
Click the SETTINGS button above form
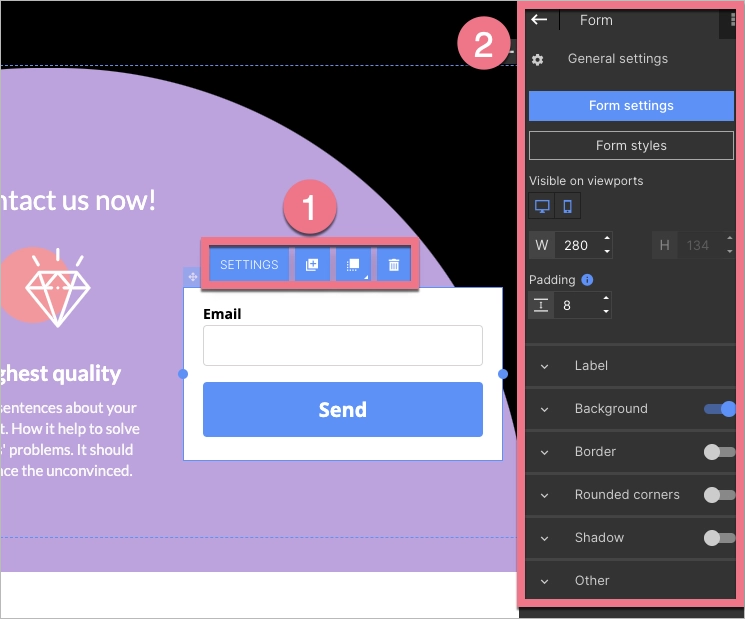249,265
